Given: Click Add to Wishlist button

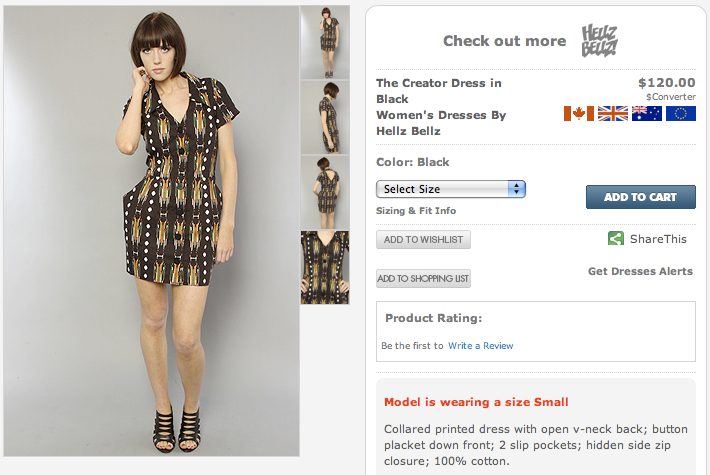Looking at the screenshot, I should 423,240.
